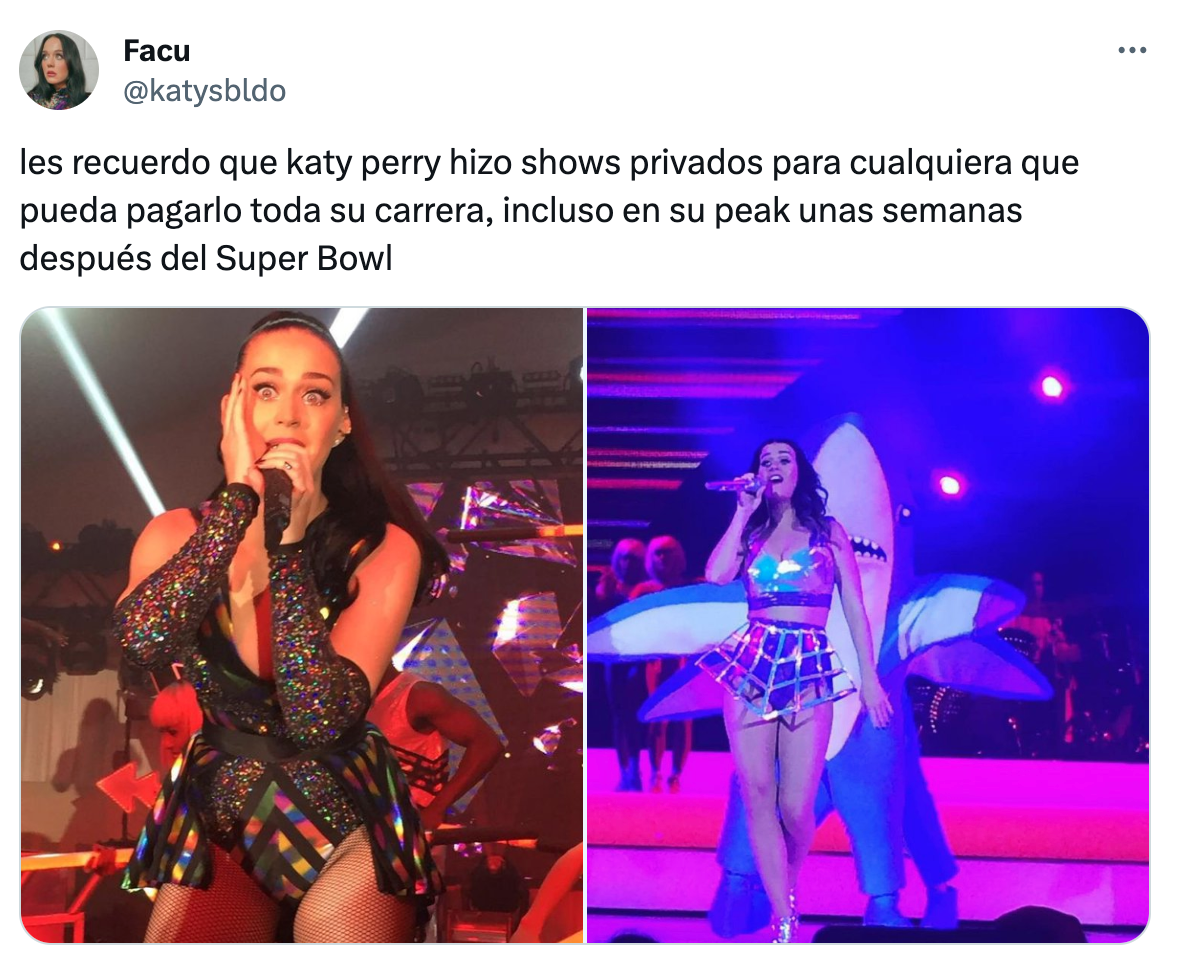Click the shark's toothy mouth in right photo

pyautogui.click(x=869, y=550)
